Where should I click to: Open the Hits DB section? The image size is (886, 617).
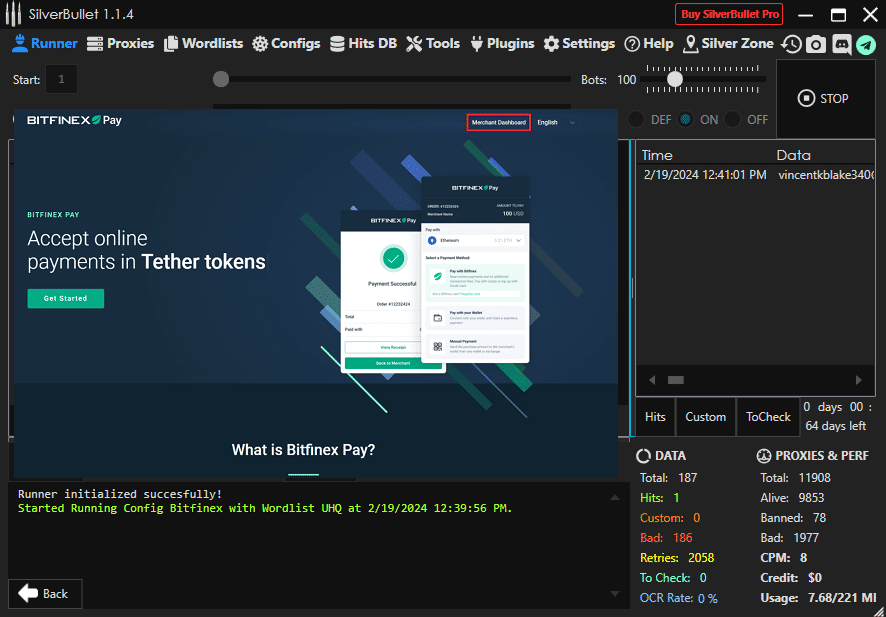point(363,44)
